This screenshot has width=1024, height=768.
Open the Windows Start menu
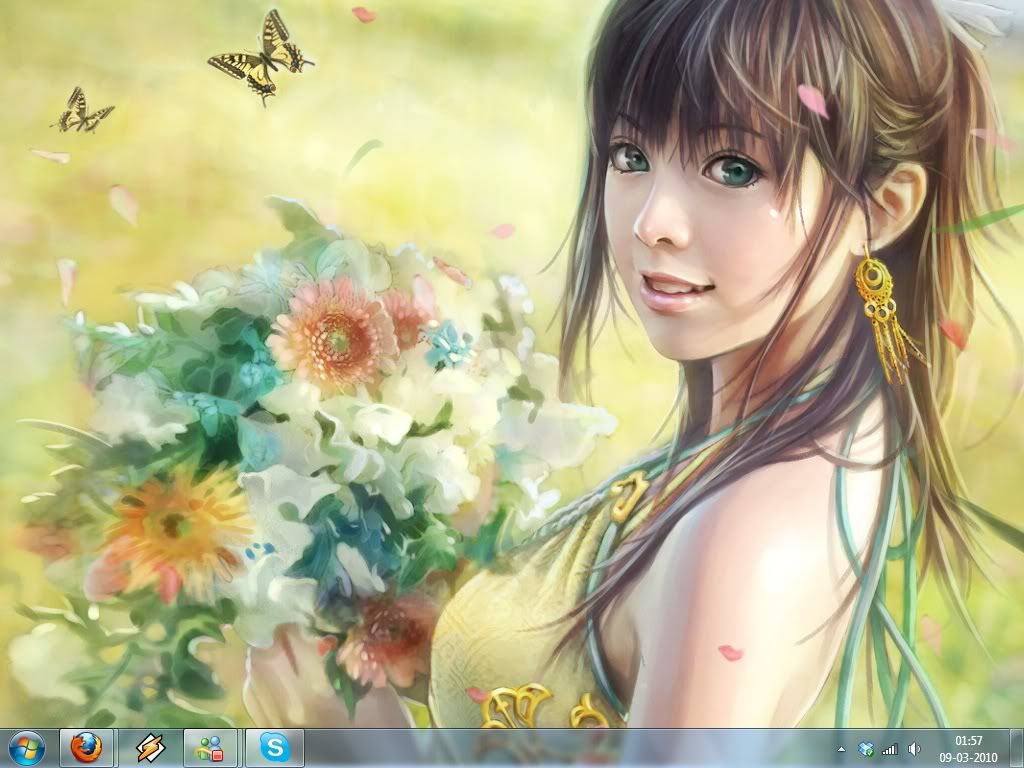point(27,748)
